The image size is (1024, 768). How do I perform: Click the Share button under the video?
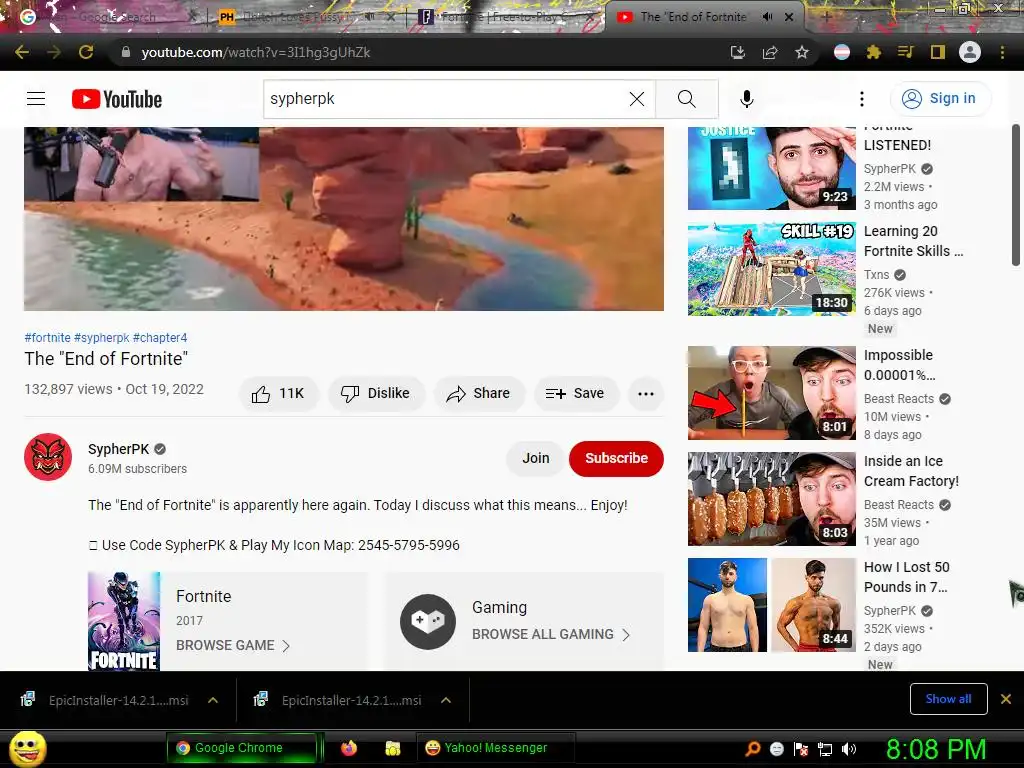tap(478, 393)
